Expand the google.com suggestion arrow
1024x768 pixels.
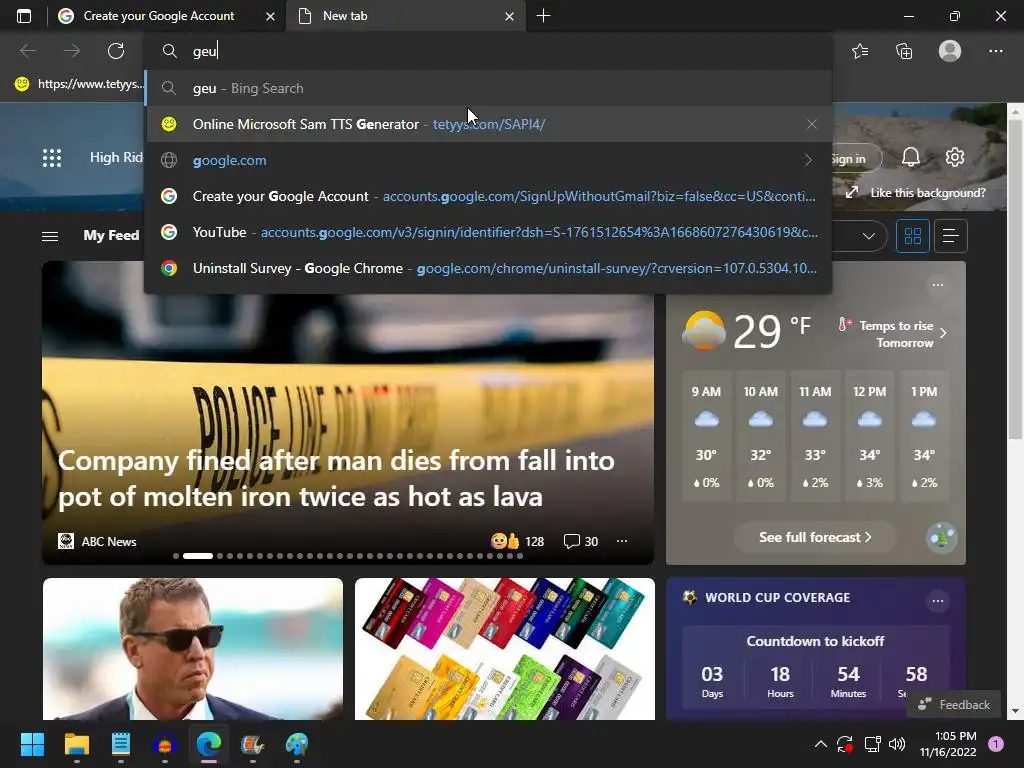(x=808, y=160)
